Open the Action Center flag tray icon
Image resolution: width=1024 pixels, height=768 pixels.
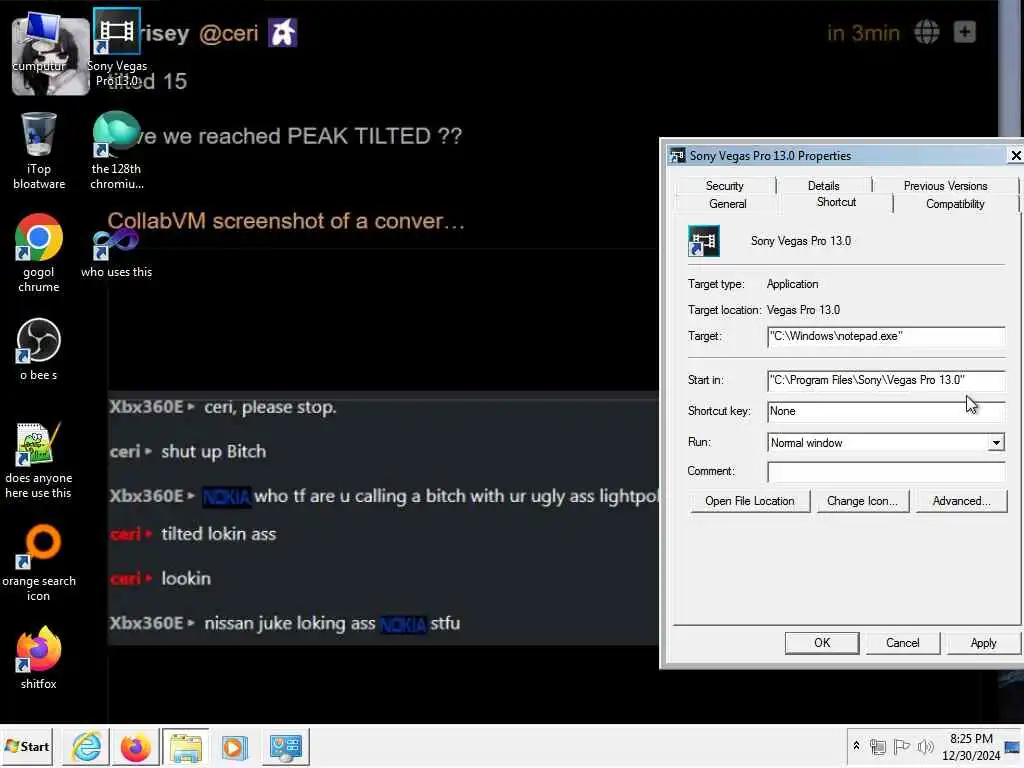[901, 746]
